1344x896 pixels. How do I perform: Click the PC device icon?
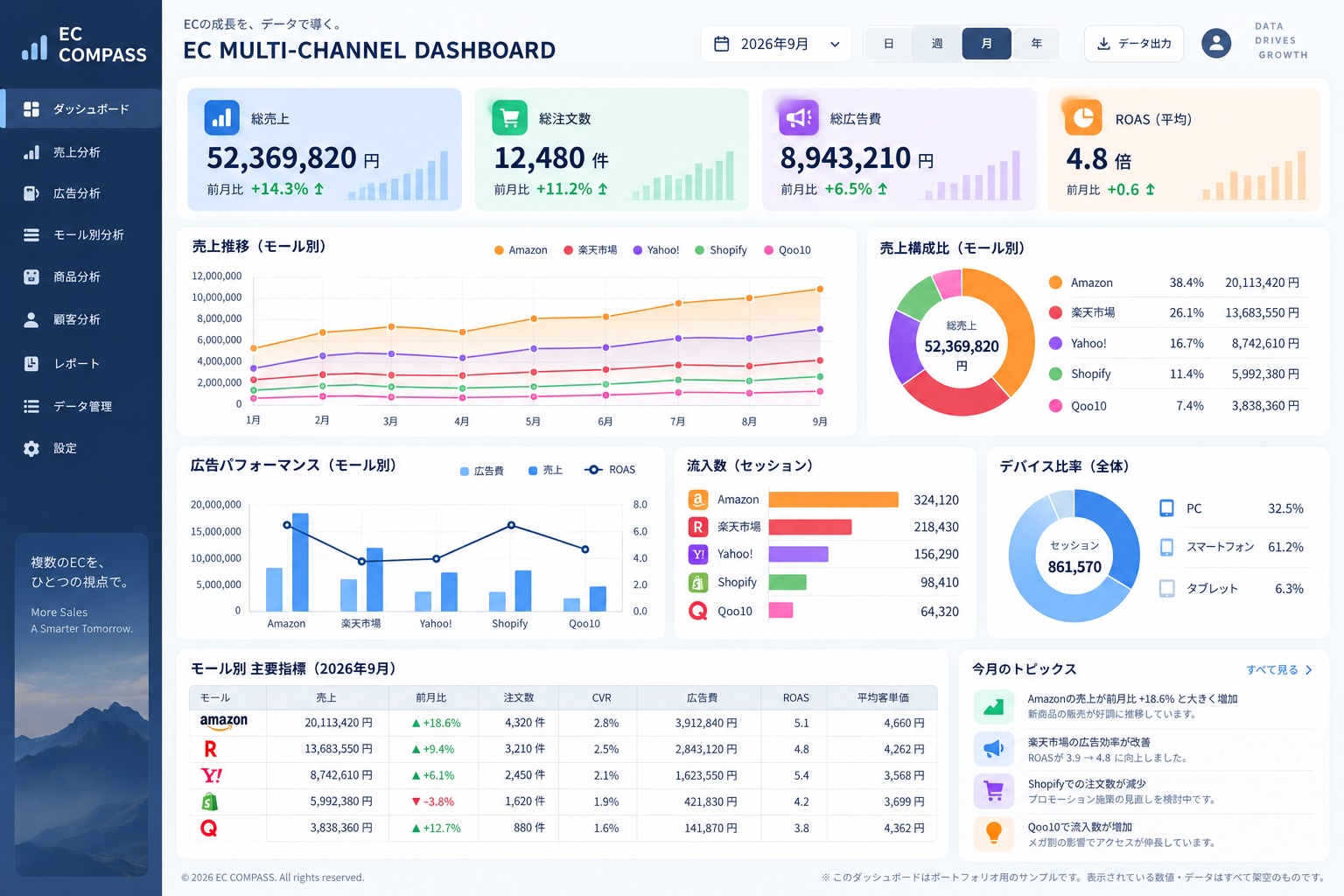(x=1166, y=508)
